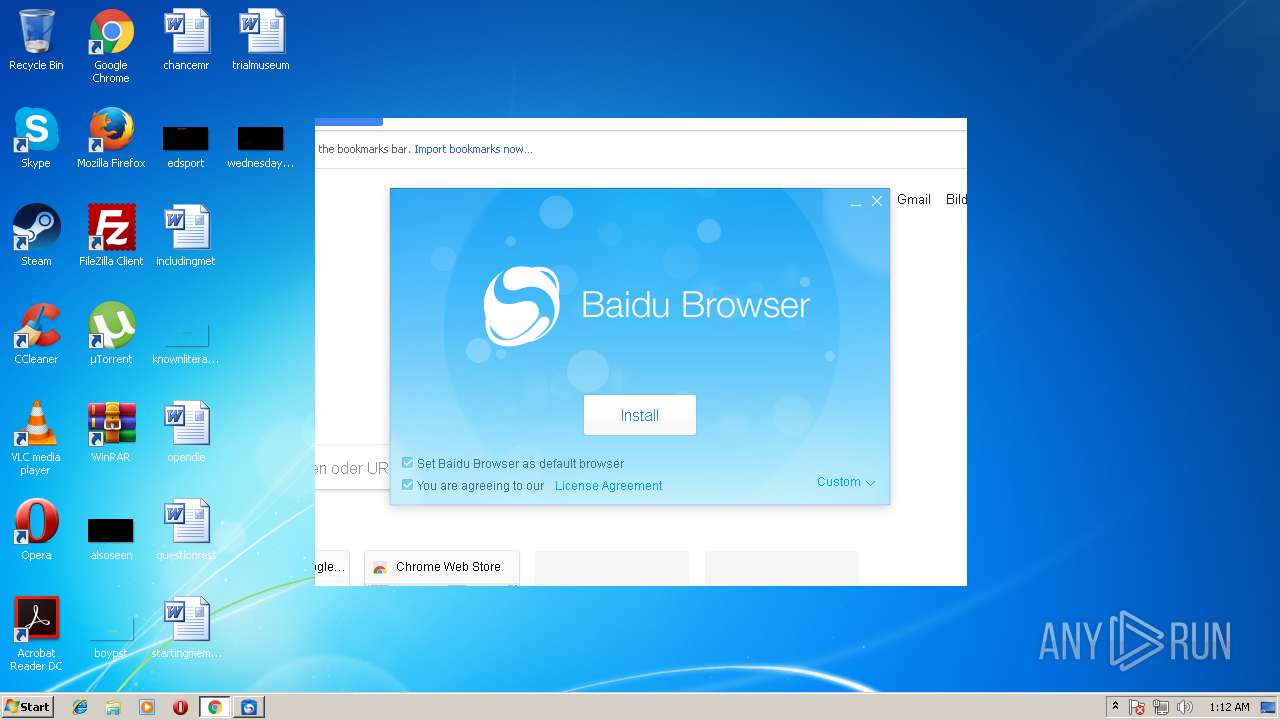1280x720 pixels.
Task: Minimize the Baidu Browser installer
Action: 856,202
